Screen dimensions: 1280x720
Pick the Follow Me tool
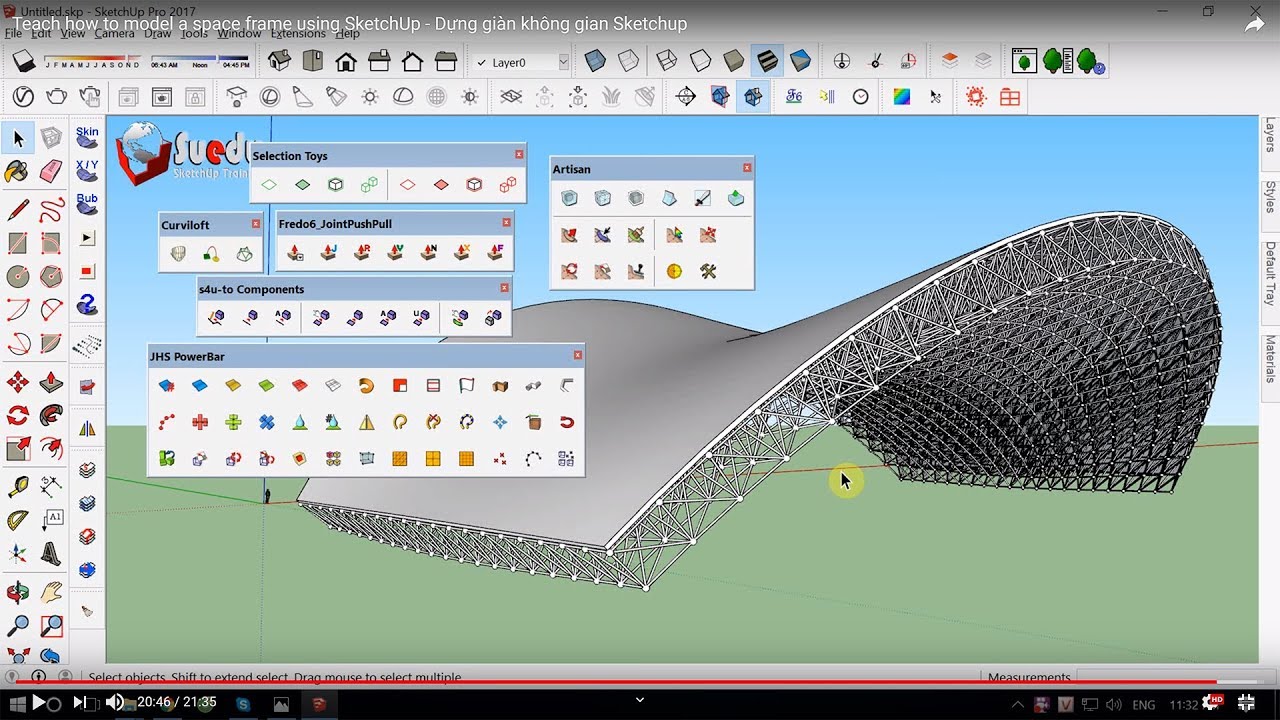tap(51, 415)
